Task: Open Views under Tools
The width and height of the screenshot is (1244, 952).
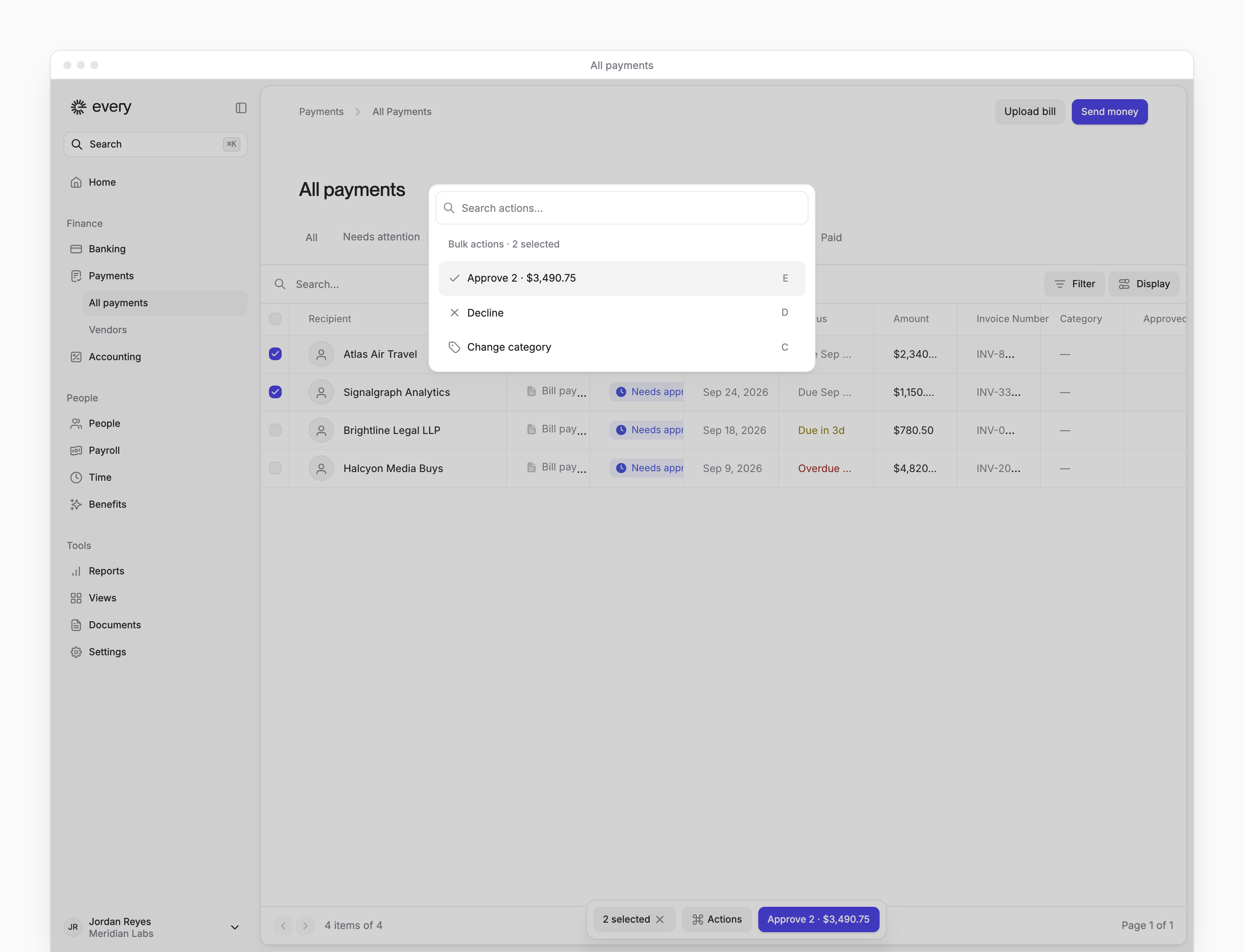Action: click(155, 598)
